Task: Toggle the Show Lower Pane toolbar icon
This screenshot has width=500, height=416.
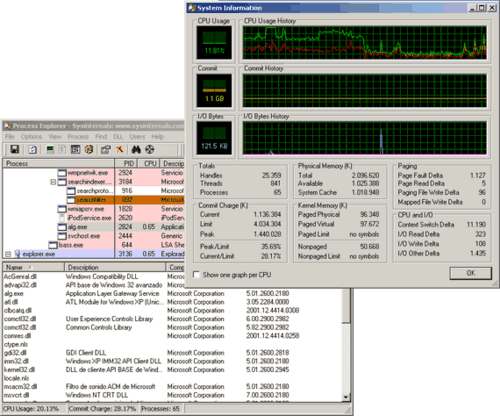Action: (76, 149)
